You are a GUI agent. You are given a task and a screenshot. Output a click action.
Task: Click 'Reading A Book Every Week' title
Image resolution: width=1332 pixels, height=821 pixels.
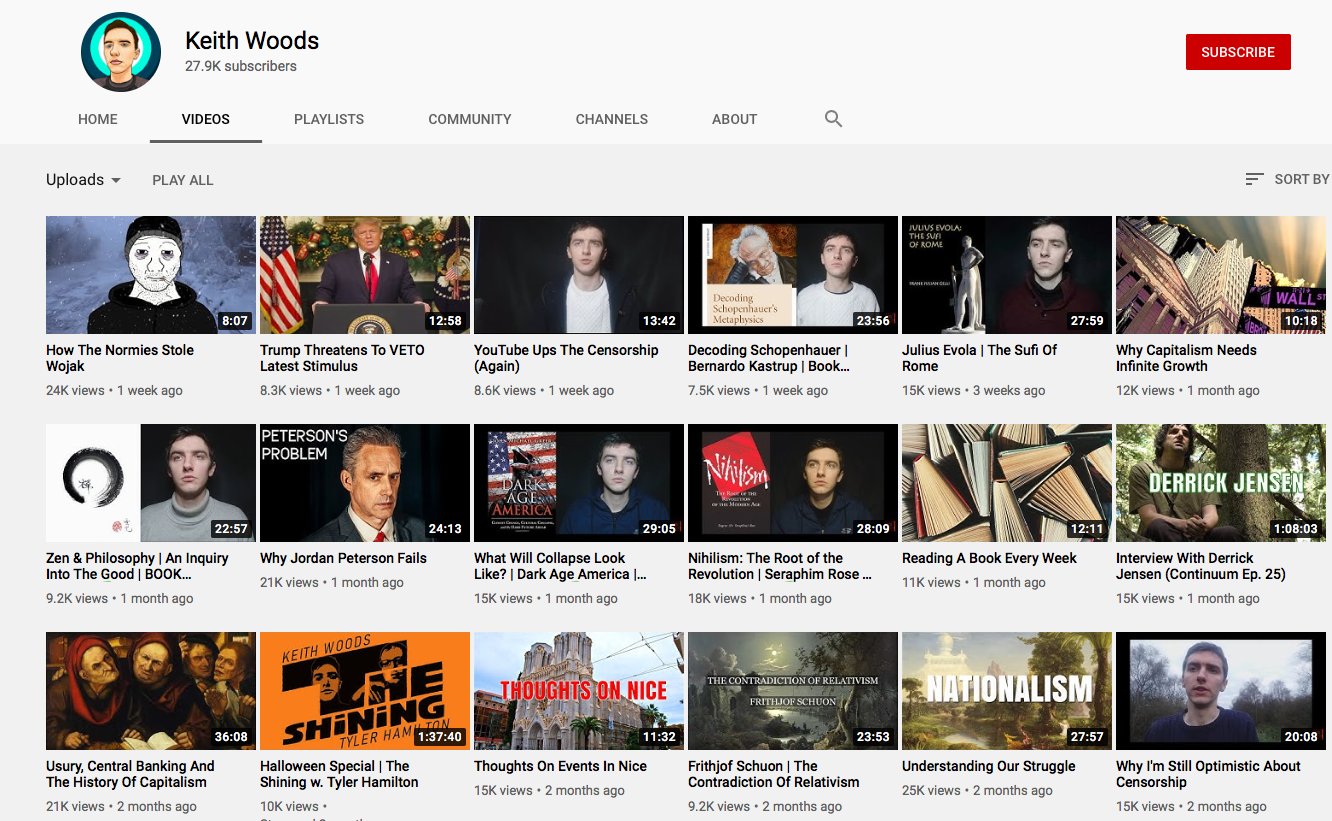point(989,558)
